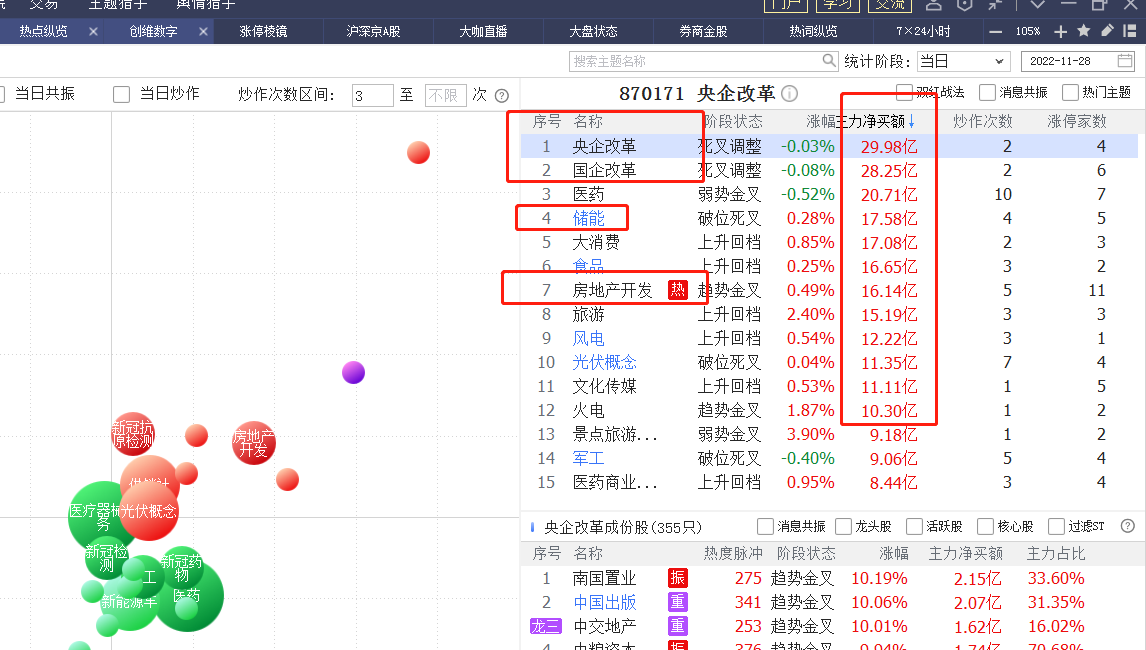Click the purple 龙三 badge
The height and width of the screenshot is (650, 1146).
545,626
